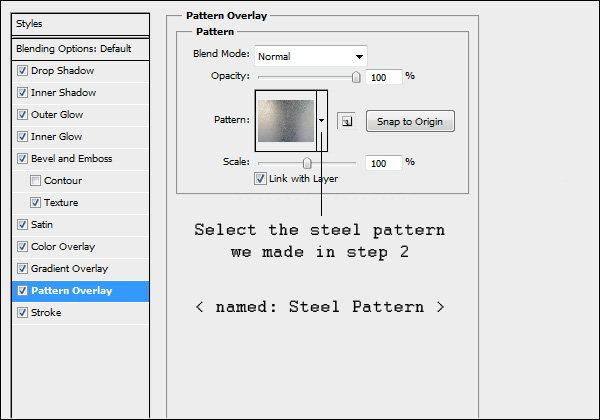This screenshot has height=420, width=600.
Task: Expand the Blend Mode dropdown
Action: [x=311, y=56]
